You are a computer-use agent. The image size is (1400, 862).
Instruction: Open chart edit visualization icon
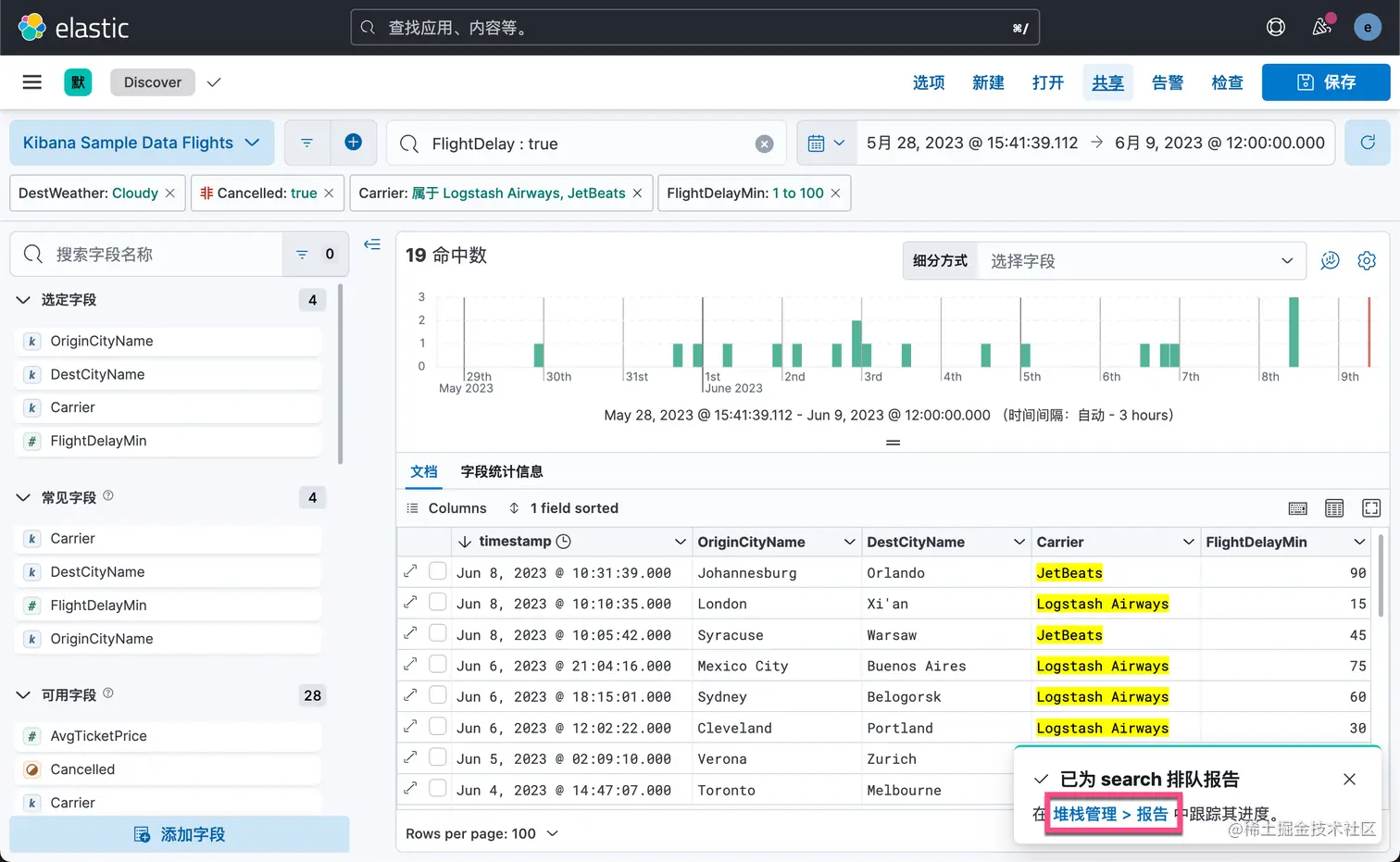(x=1330, y=261)
